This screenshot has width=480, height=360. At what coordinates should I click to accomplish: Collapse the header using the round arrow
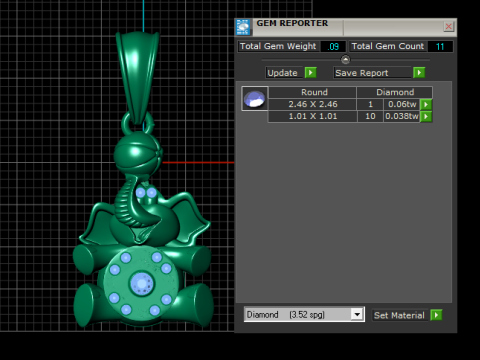346,60
